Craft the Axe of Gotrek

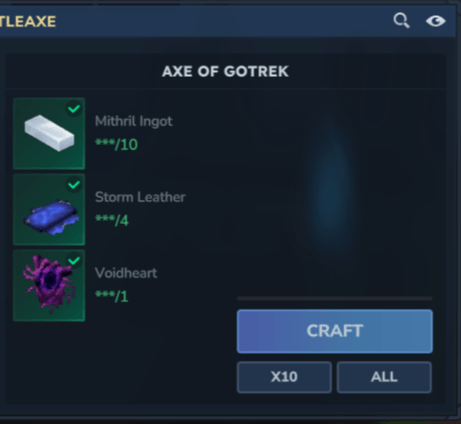tap(335, 331)
